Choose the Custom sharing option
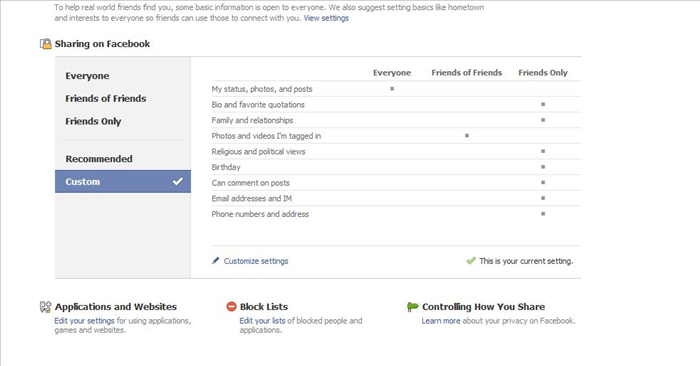Screen dimensions: 700x366 (123, 182)
